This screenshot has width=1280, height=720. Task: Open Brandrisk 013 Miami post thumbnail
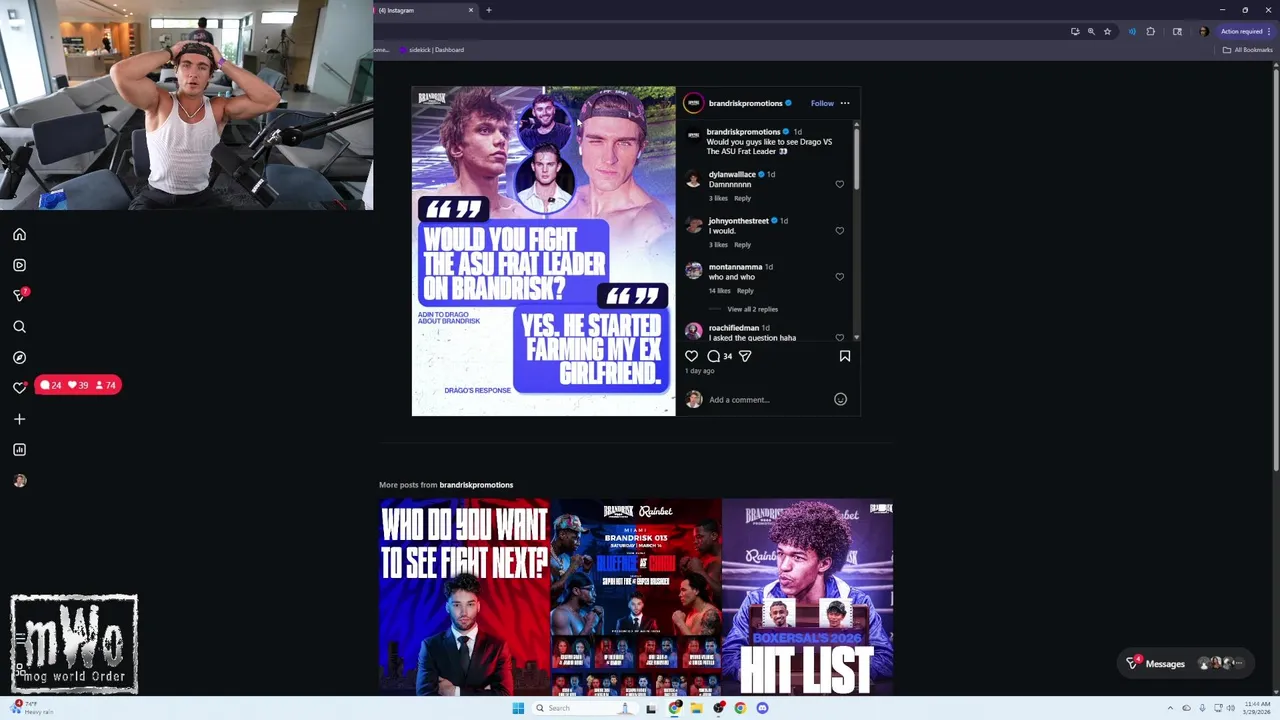pos(636,596)
